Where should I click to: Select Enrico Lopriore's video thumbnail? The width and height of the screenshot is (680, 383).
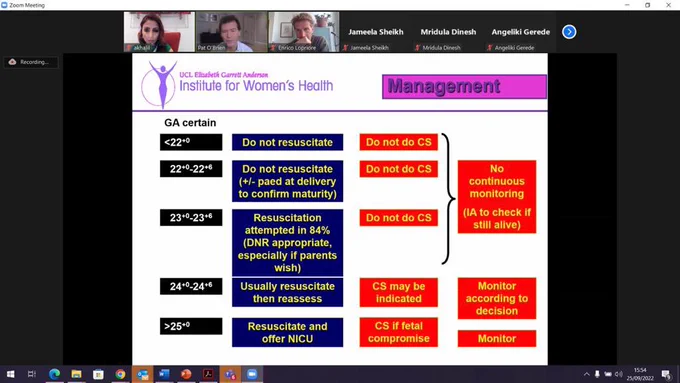pos(304,32)
